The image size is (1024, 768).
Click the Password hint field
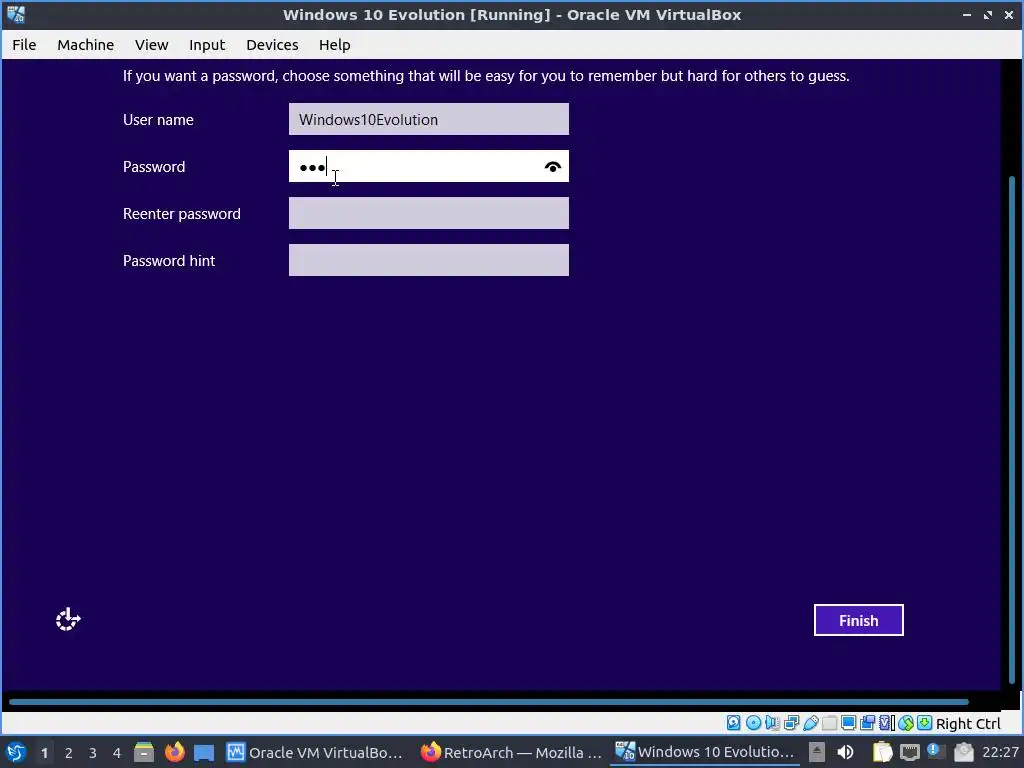[428, 260]
